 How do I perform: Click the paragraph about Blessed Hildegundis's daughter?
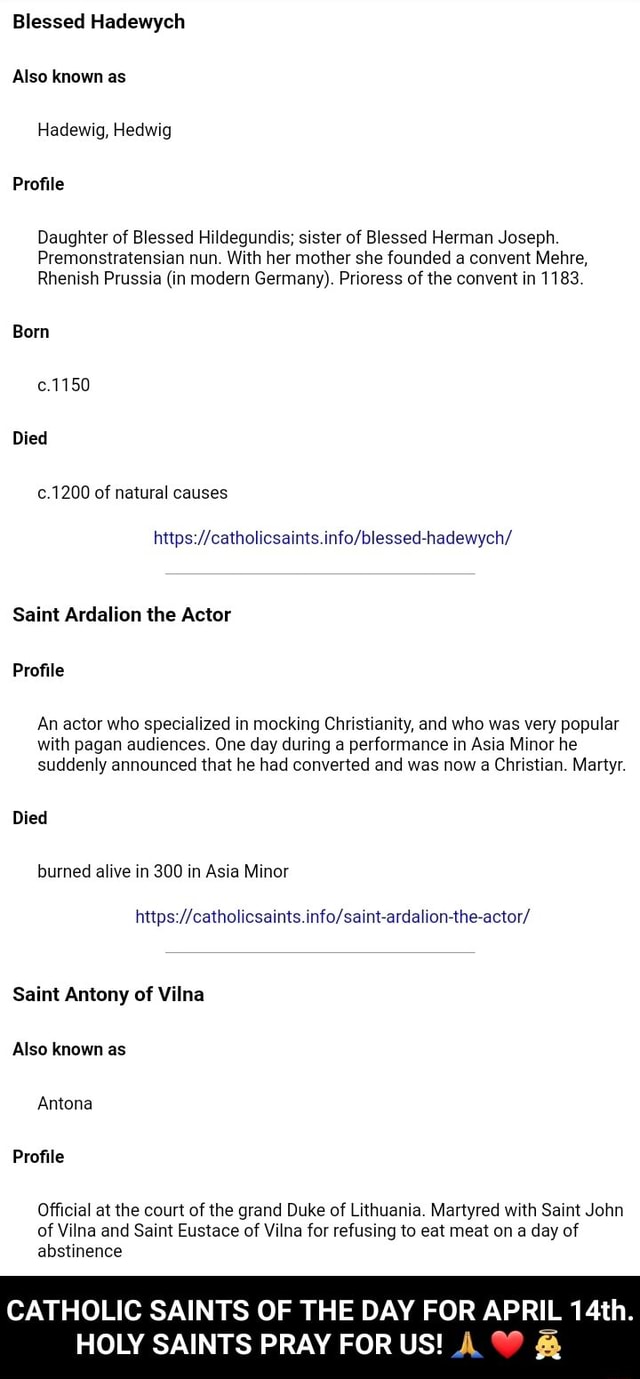[310, 257]
